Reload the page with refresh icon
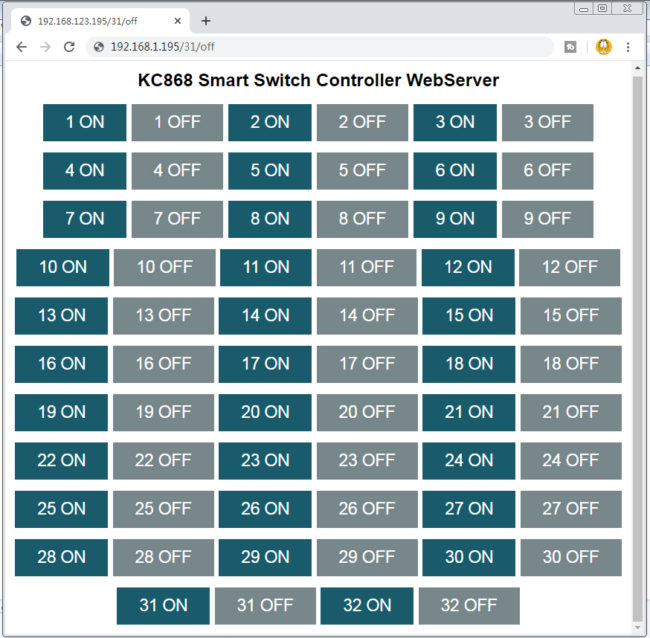This screenshot has height=638, width=650. [69, 47]
